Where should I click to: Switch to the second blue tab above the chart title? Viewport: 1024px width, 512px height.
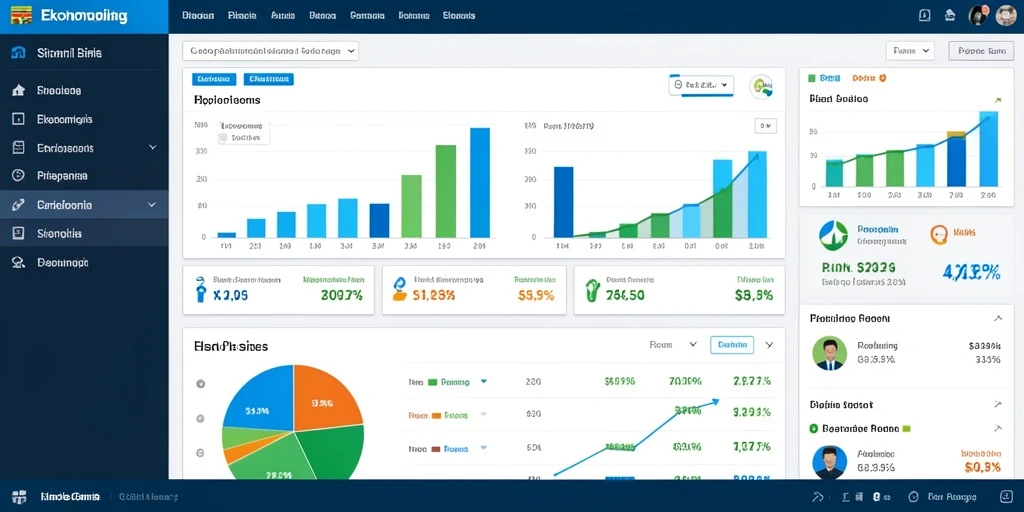coord(268,79)
